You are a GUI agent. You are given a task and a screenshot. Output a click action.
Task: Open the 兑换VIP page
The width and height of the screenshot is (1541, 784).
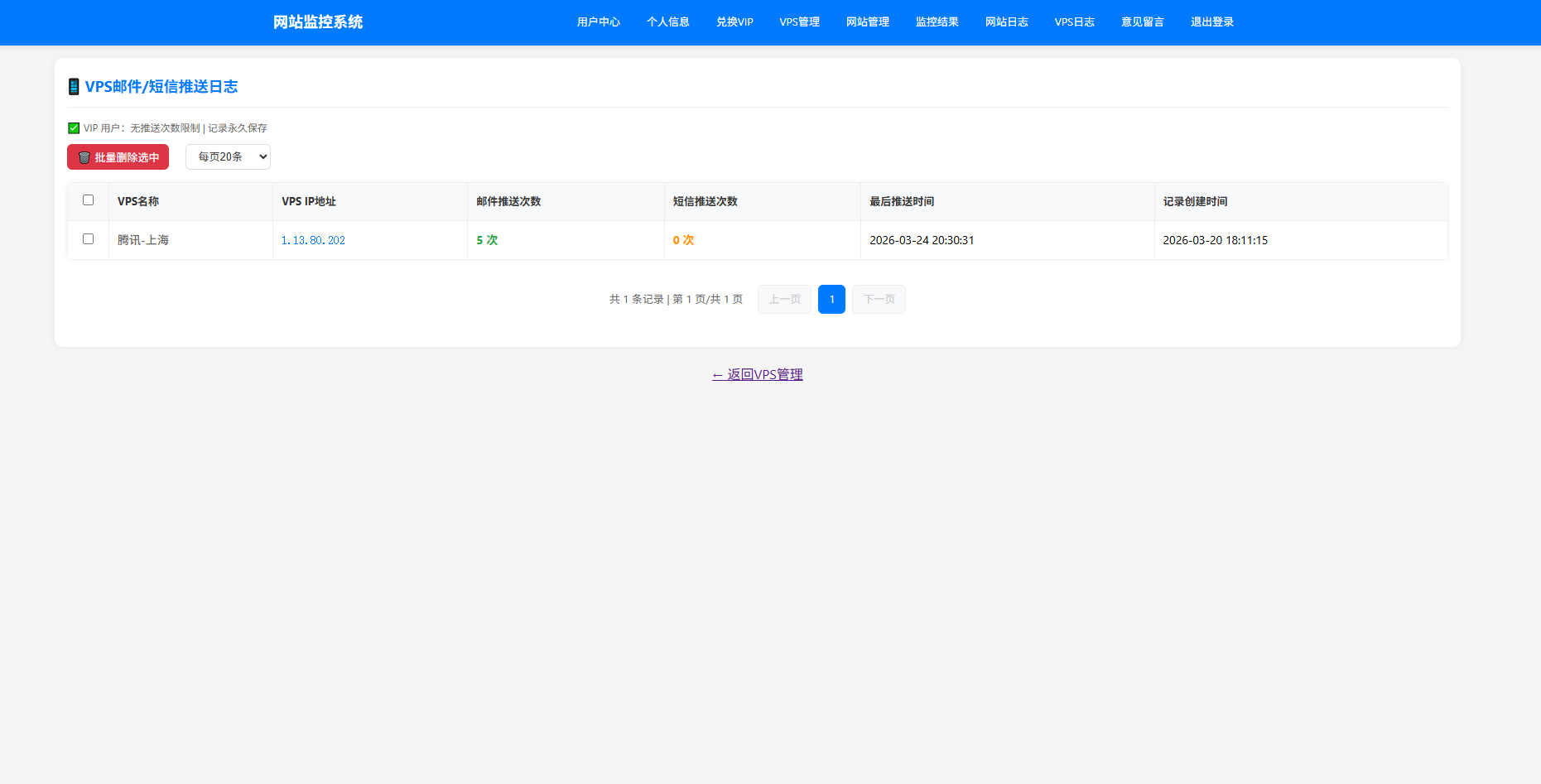734,22
